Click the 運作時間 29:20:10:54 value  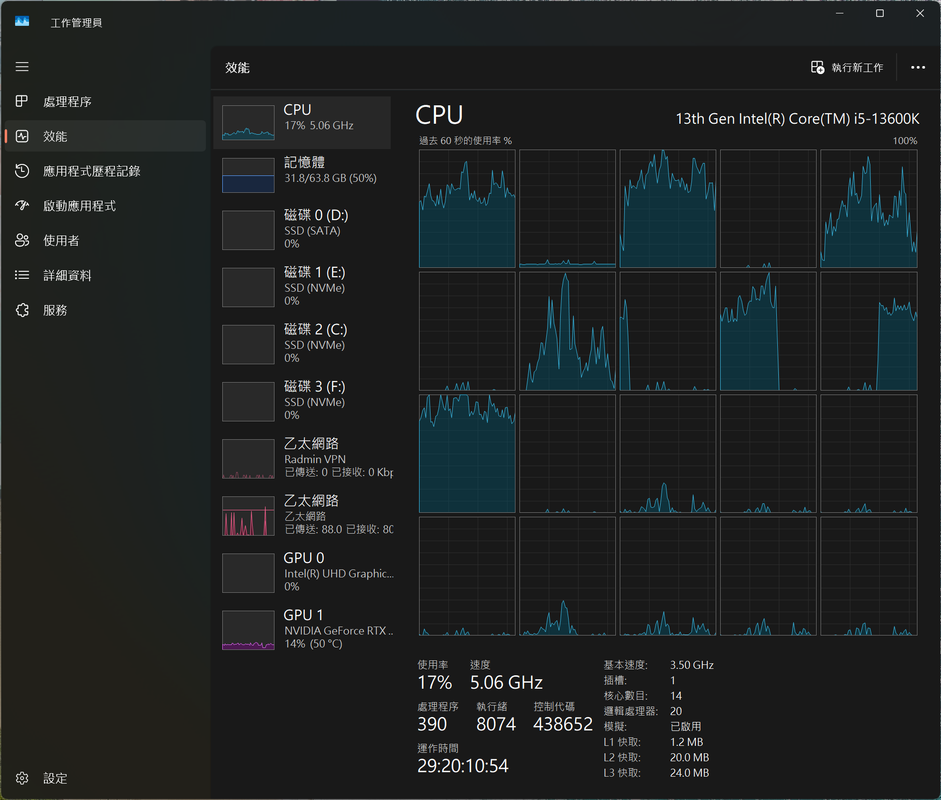[x=463, y=766]
